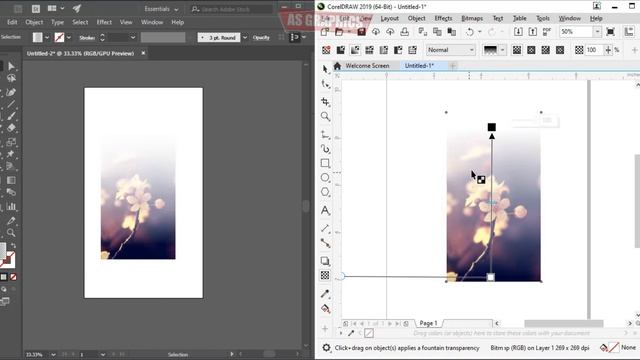Open the Layout menu in CorelDRAW
The image size is (640, 360).
[389, 18]
